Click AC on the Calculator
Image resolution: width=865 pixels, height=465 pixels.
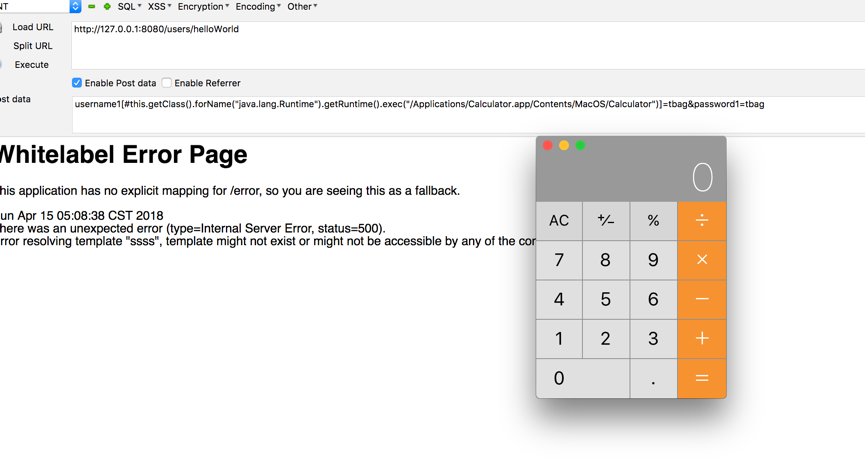559,221
